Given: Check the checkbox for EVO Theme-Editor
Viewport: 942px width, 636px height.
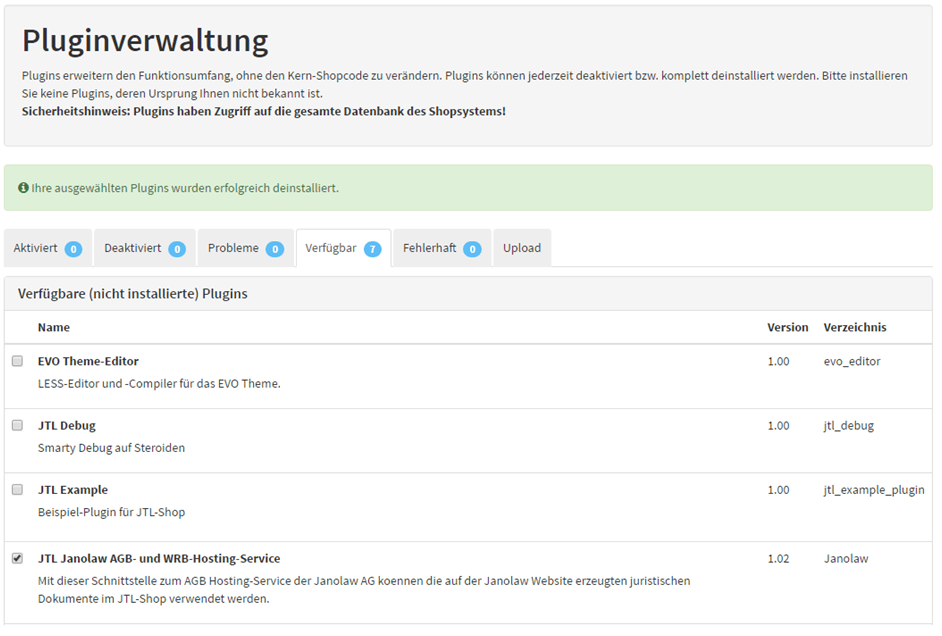Looking at the screenshot, I should pos(17,359).
